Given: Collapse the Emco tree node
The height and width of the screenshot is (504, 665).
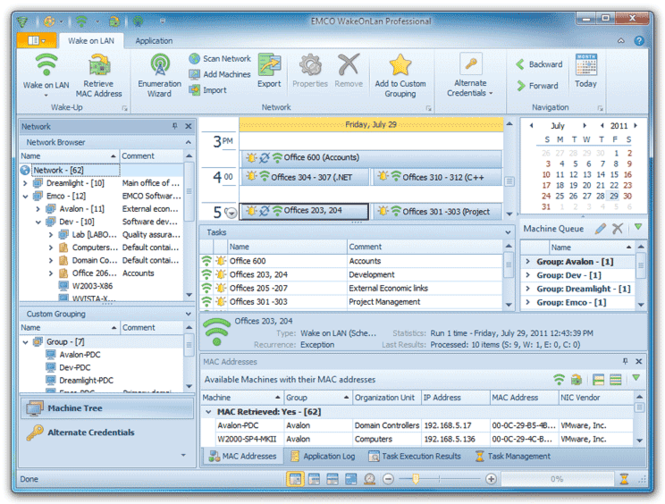Looking at the screenshot, I should pyautogui.click(x=25, y=196).
